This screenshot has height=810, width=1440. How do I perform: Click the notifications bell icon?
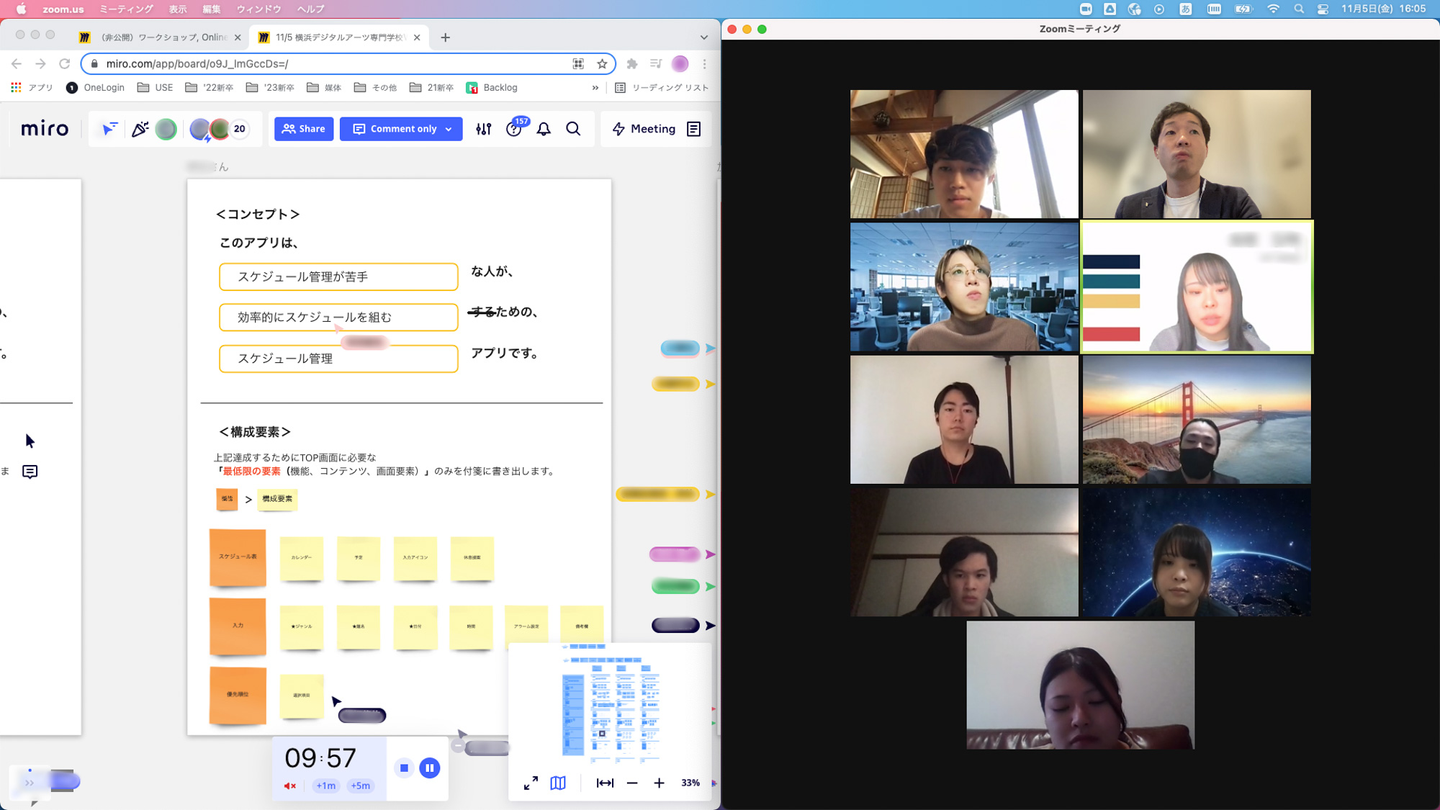pos(544,129)
